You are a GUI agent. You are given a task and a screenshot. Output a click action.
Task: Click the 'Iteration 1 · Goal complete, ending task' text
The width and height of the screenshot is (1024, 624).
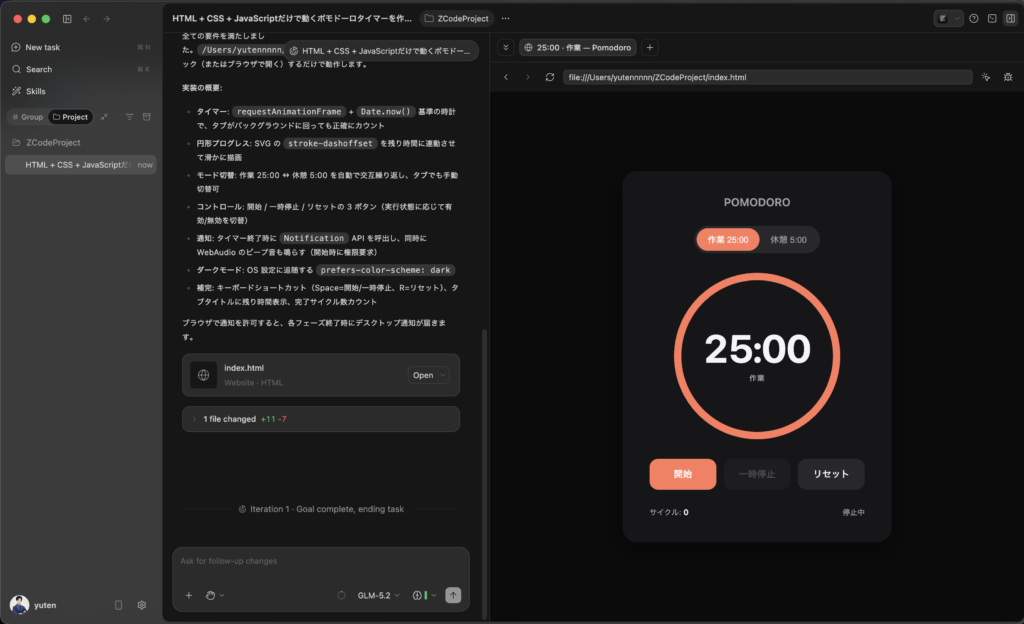click(x=327, y=509)
